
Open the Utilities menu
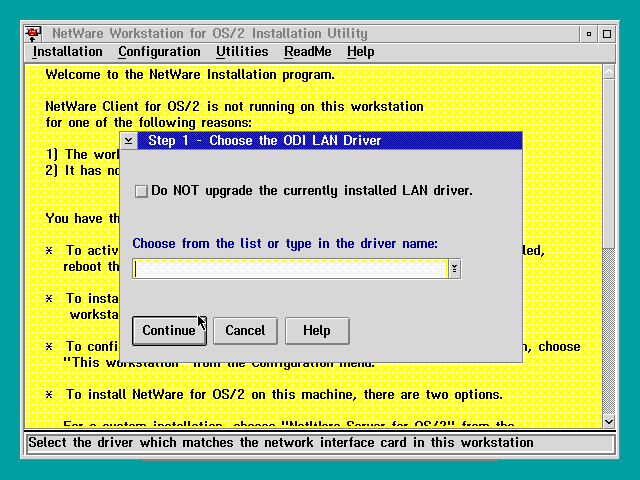242,52
